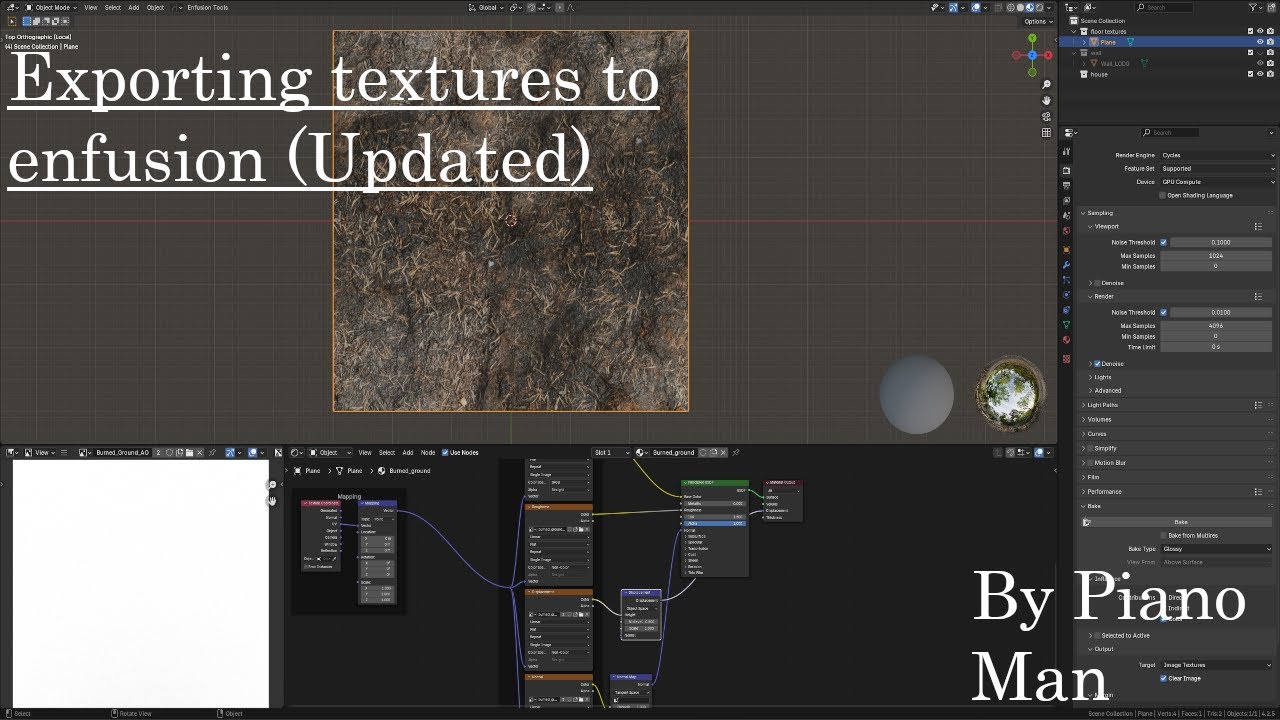Open the Object menu in 3D viewport header

coord(155,7)
